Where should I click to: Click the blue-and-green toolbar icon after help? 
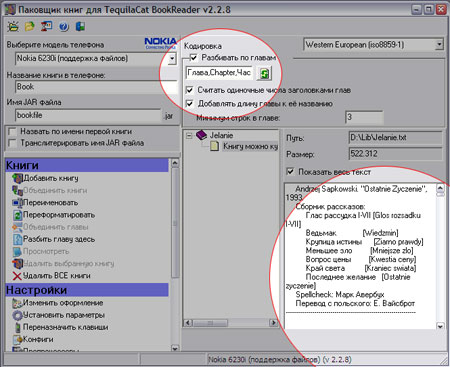(80, 26)
